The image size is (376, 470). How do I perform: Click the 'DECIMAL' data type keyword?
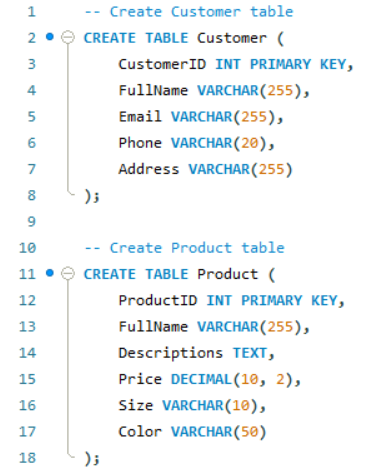(x=202, y=379)
